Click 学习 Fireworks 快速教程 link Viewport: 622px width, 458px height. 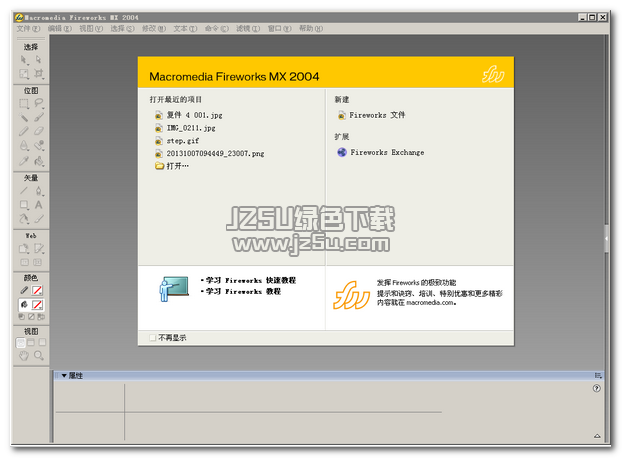point(251,280)
